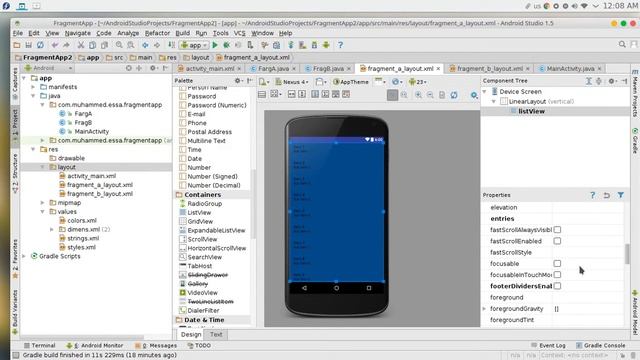Enable the fastScrollEnabled checkbox
This screenshot has width=640, height=360.
pos(557,241)
